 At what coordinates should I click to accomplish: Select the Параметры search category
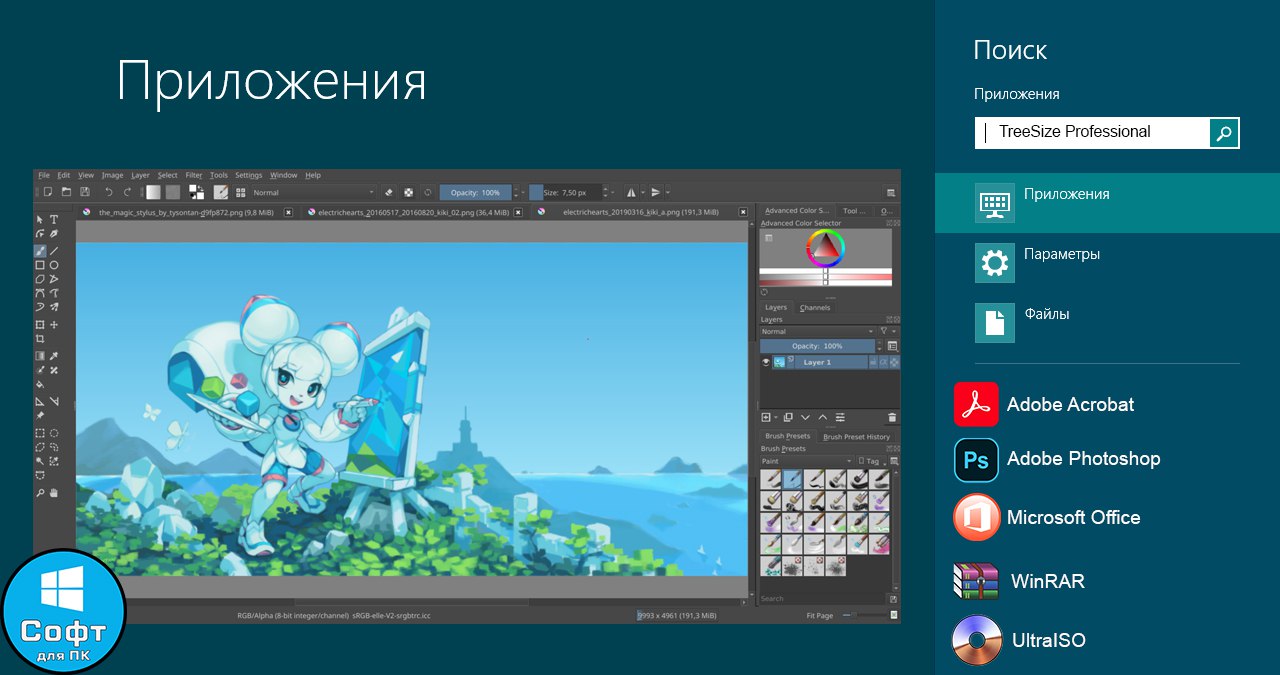point(1107,262)
